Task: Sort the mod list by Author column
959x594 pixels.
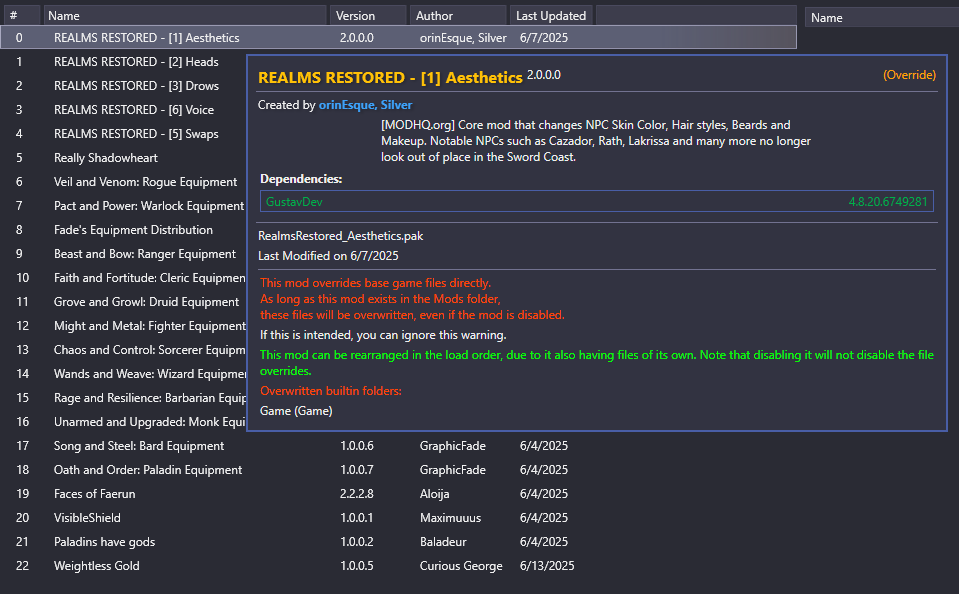Action: coord(459,15)
